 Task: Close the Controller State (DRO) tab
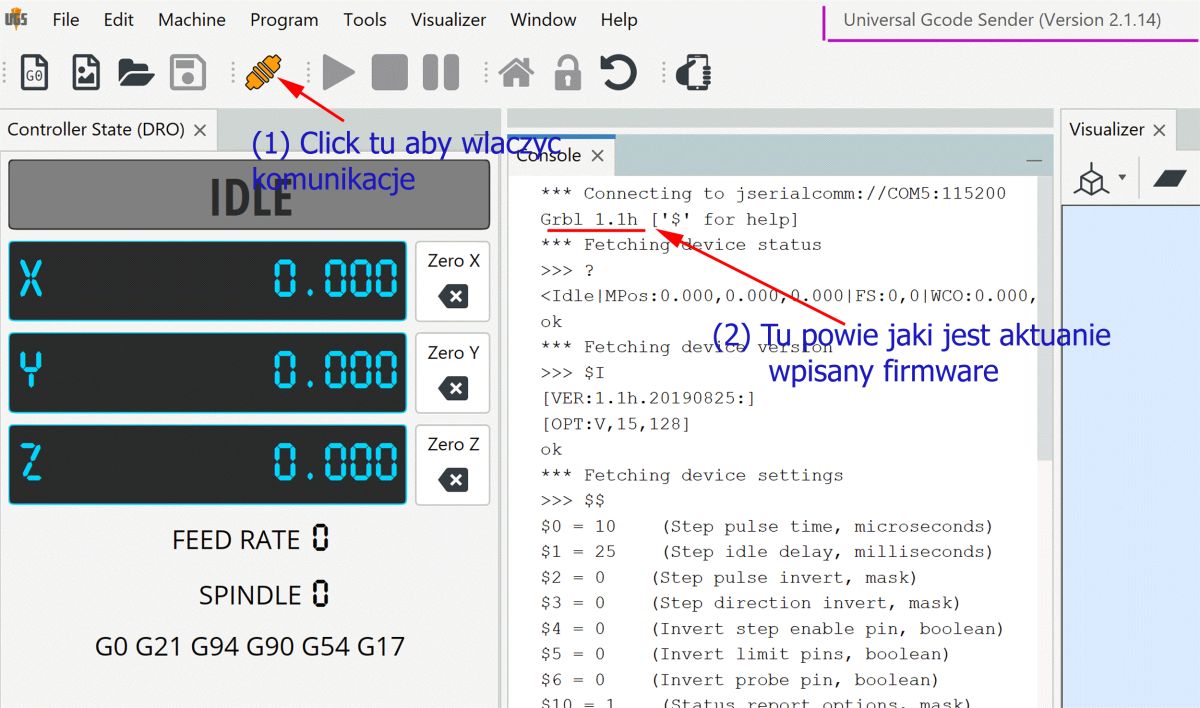tap(200, 130)
